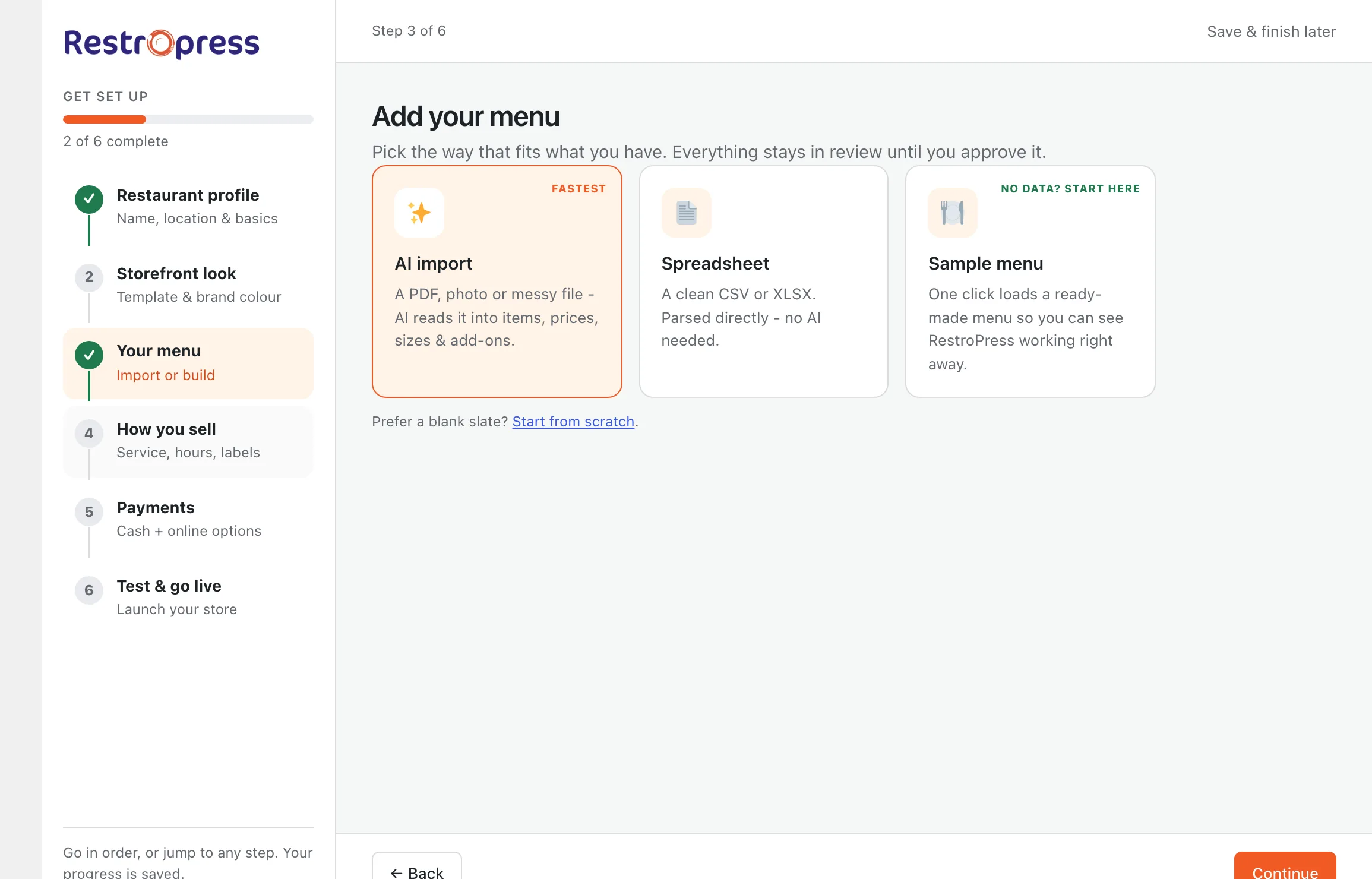Click the FASTEST badge
The width and height of the screenshot is (1372, 879).
pyautogui.click(x=578, y=189)
